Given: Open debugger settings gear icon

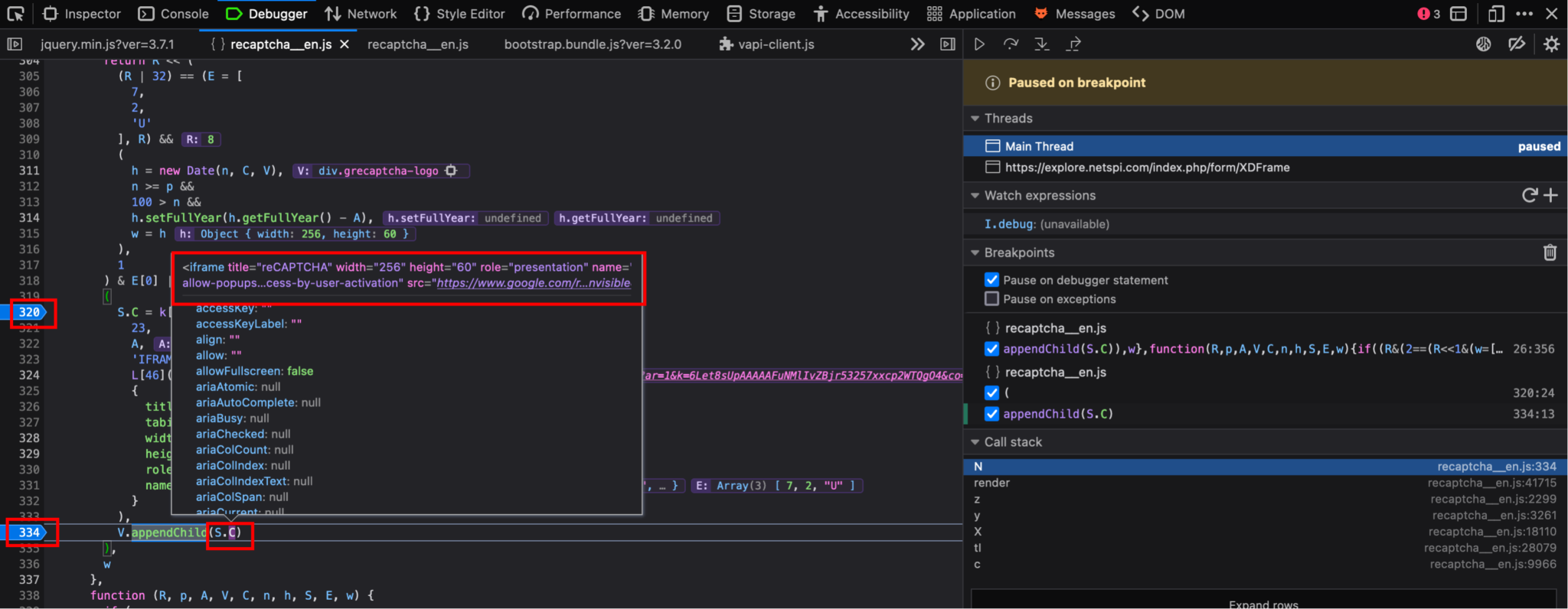Looking at the screenshot, I should pyautogui.click(x=1551, y=44).
